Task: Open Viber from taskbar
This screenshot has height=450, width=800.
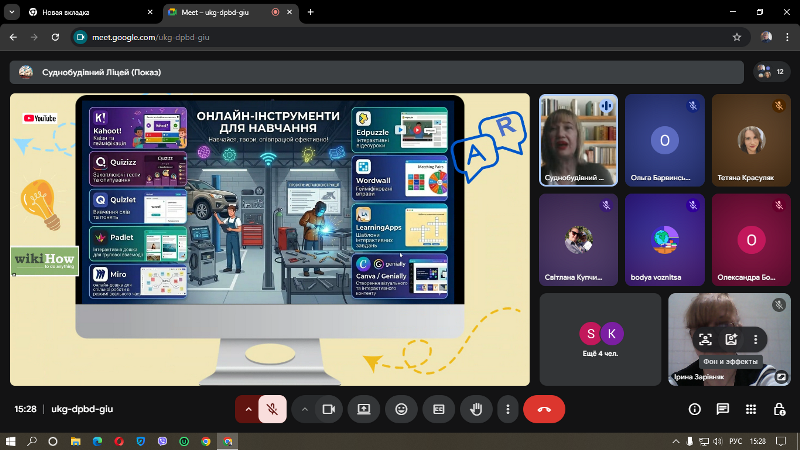Action: pos(162,441)
